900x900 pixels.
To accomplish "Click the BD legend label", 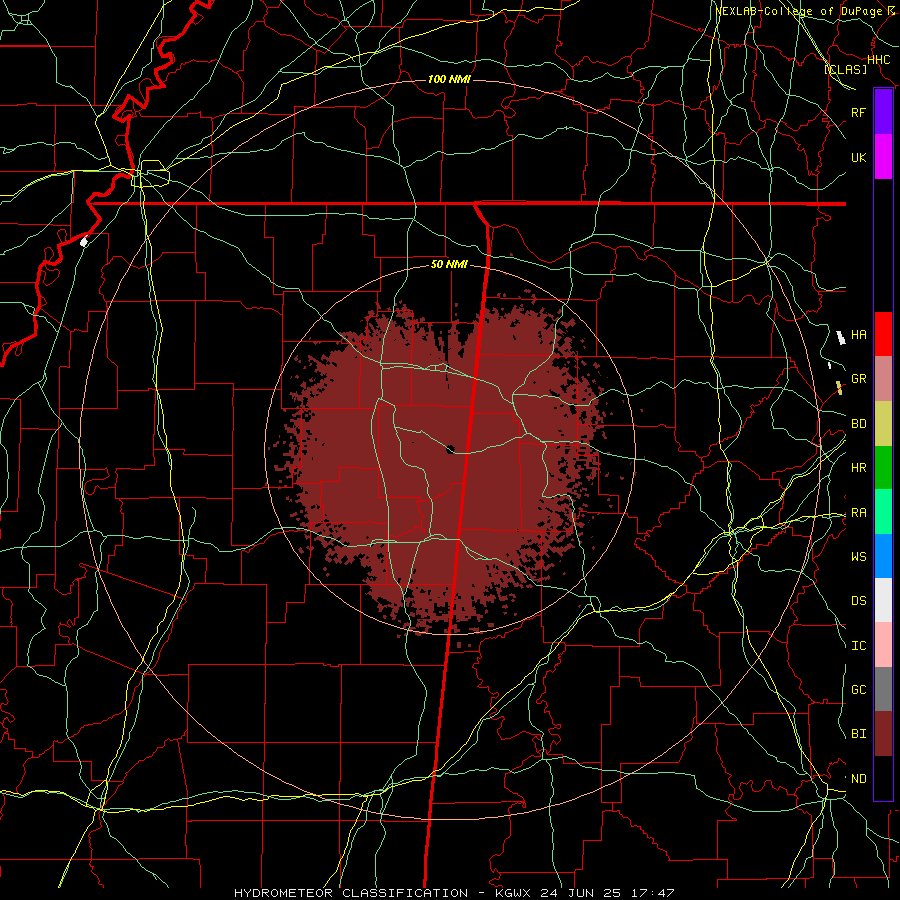I will click(858, 424).
